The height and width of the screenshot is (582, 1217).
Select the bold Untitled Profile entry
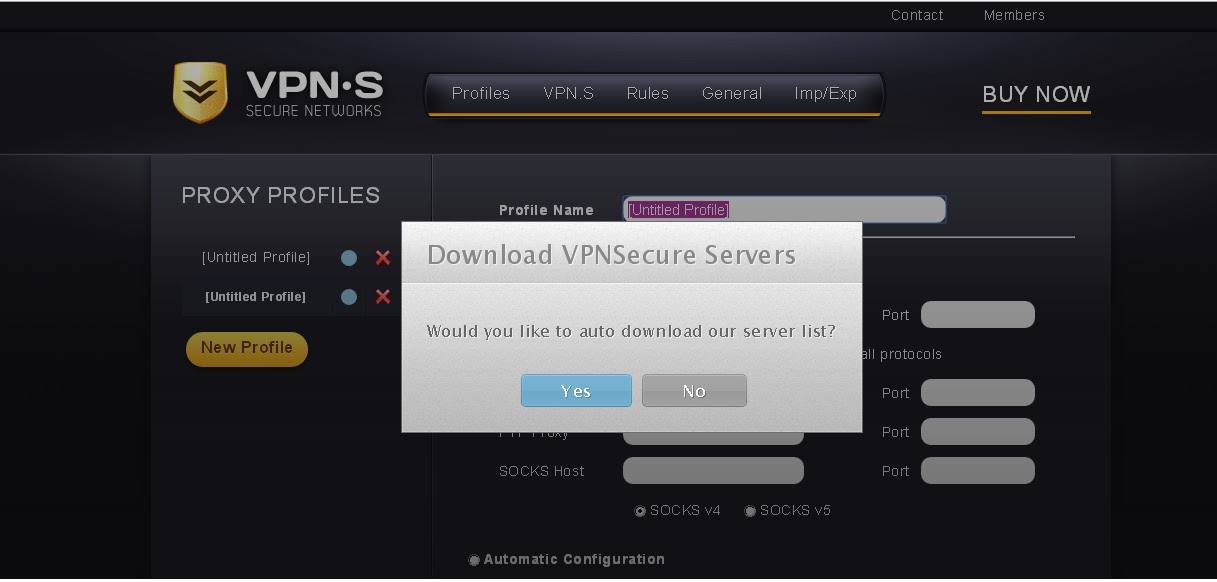coord(256,297)
